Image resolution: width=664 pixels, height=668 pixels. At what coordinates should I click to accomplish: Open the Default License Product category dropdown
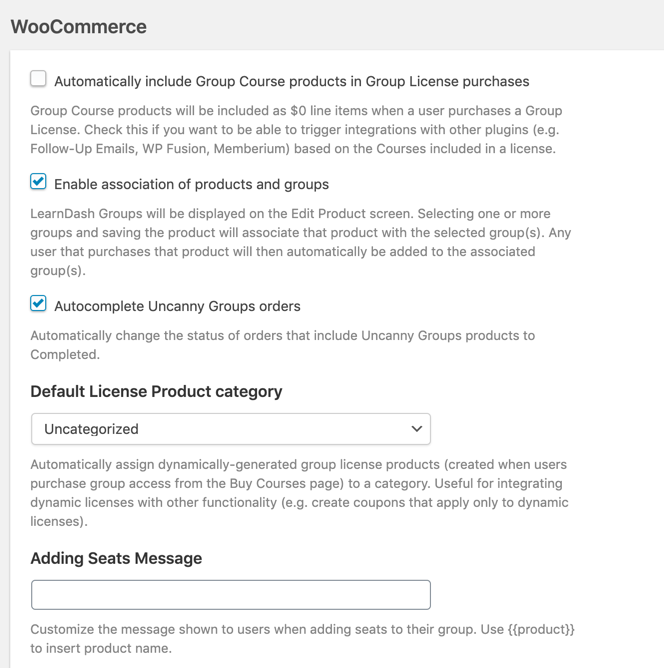click(x=230, y=429)
